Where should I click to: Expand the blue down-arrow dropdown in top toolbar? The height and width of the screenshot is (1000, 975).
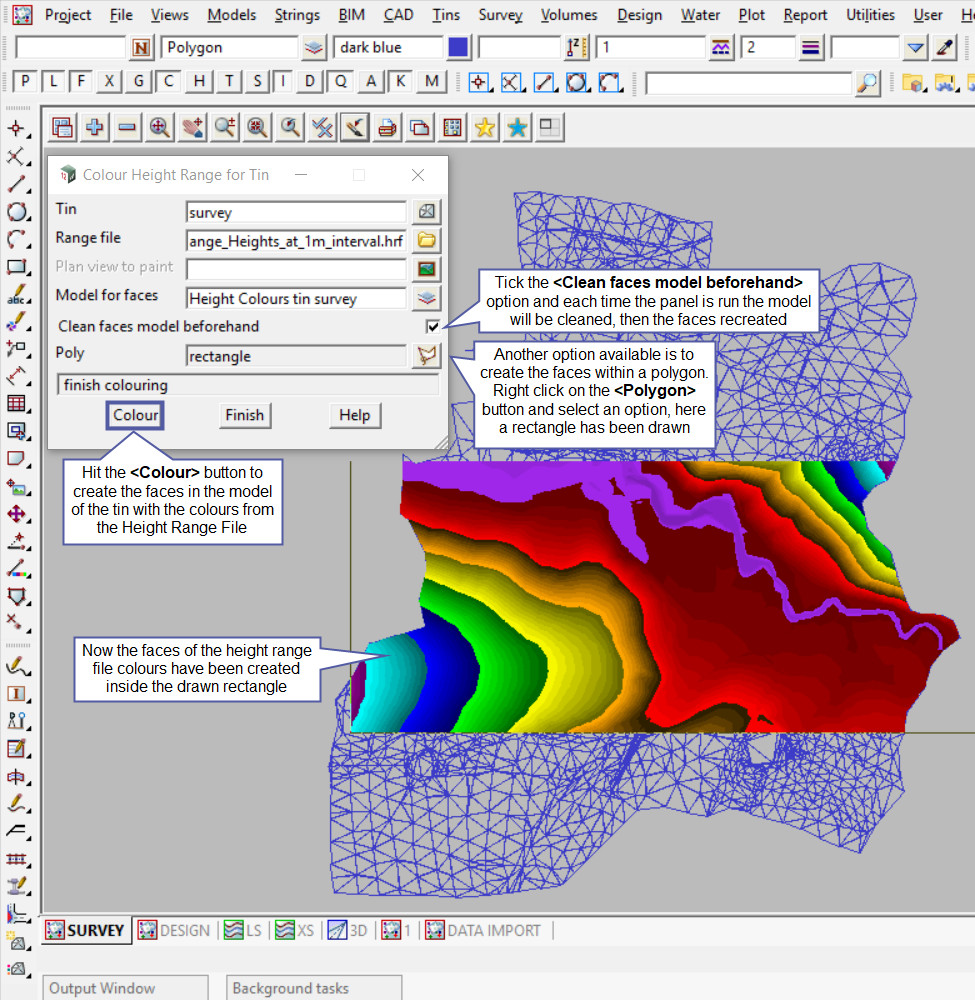tap(916, 47)
